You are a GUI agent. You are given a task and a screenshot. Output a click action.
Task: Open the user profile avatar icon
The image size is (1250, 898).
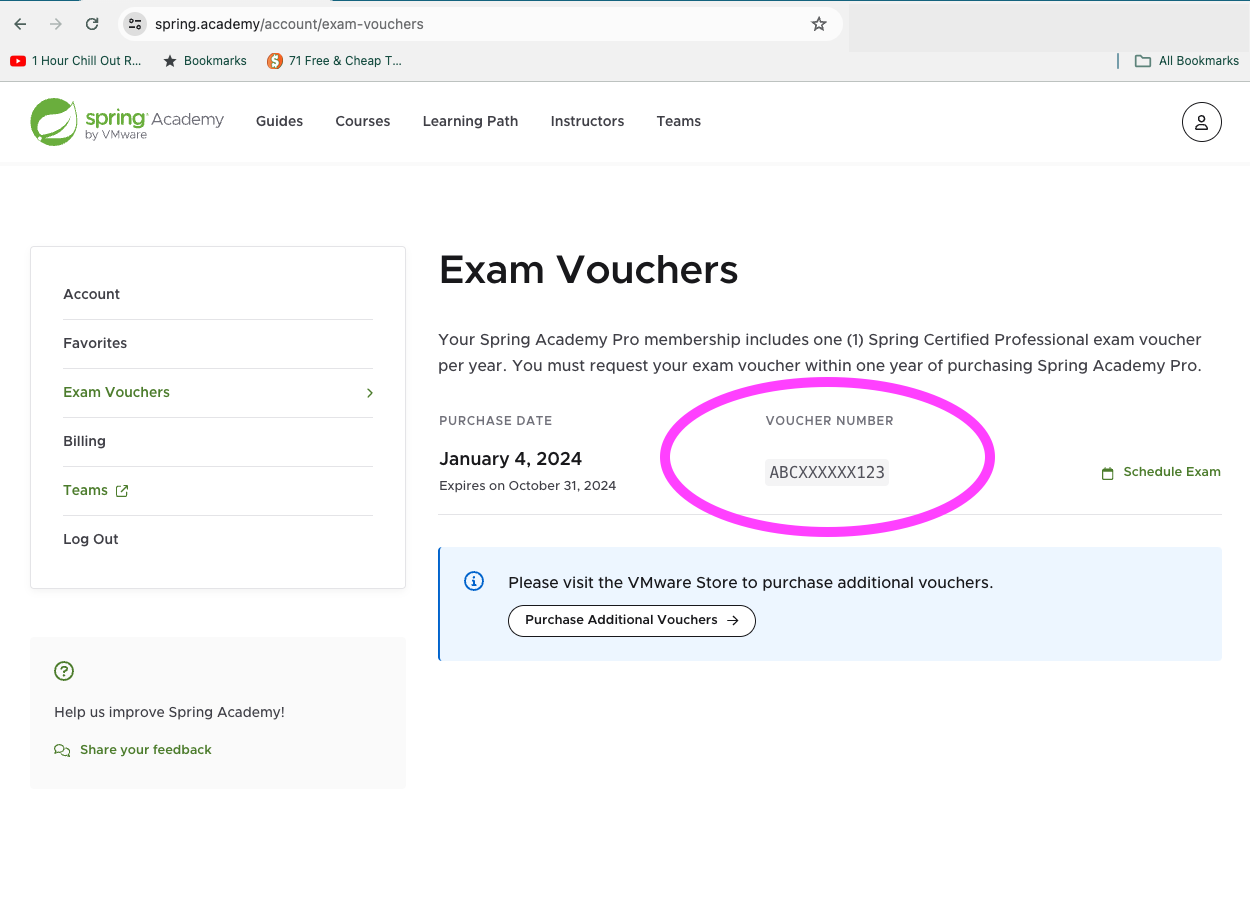(1202, 122)
